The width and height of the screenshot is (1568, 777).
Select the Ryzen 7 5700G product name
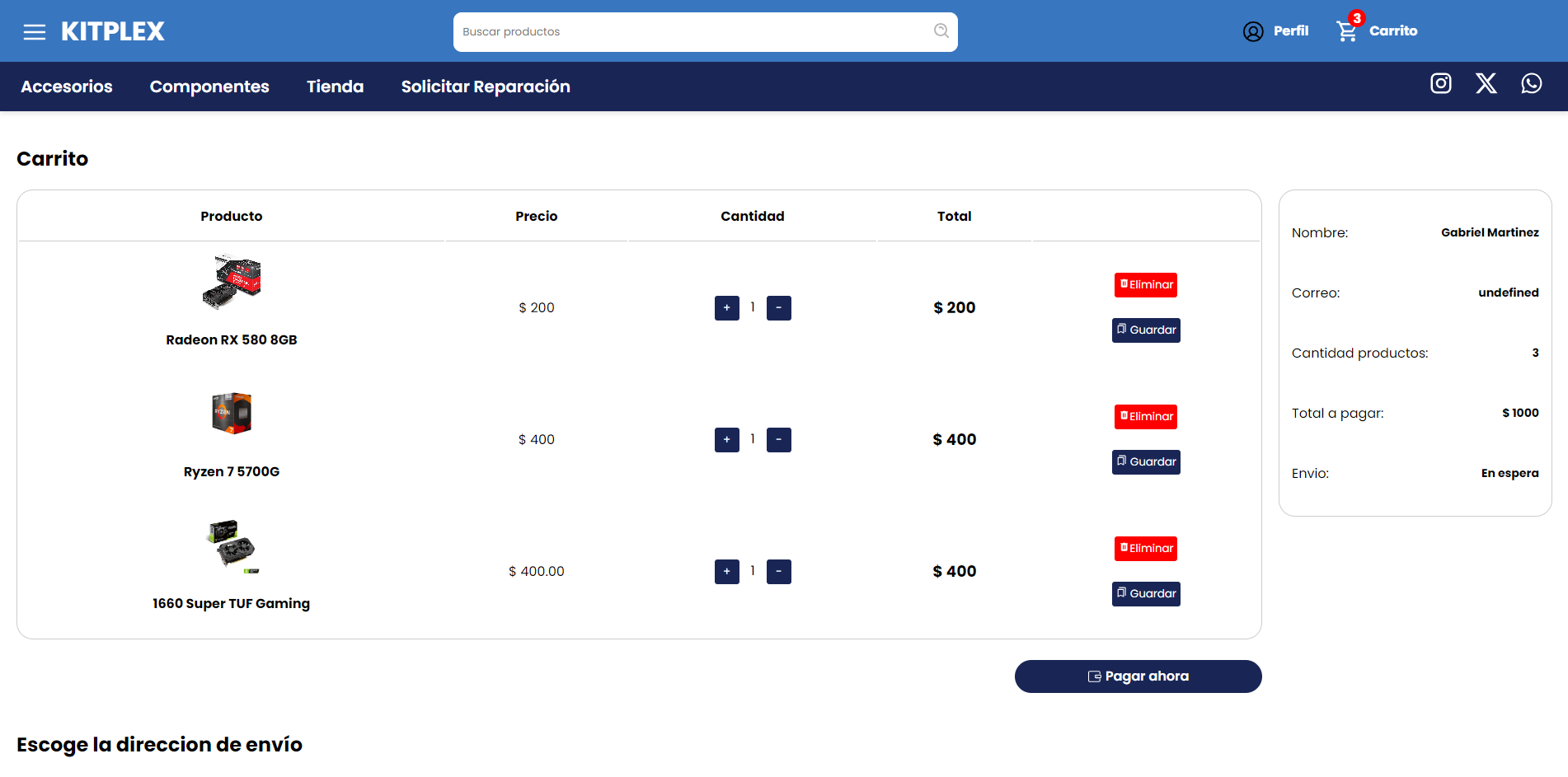click(x=232, y=471)
